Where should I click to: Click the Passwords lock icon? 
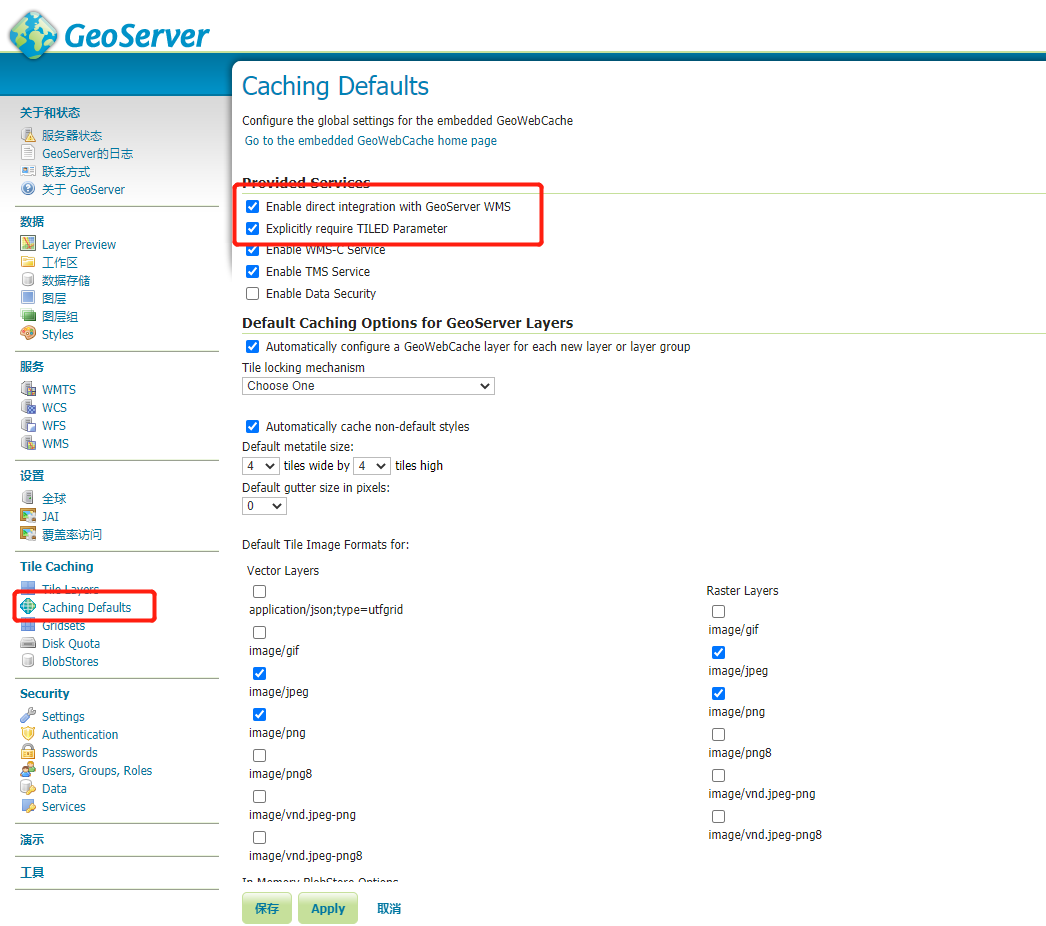point(28,751)
